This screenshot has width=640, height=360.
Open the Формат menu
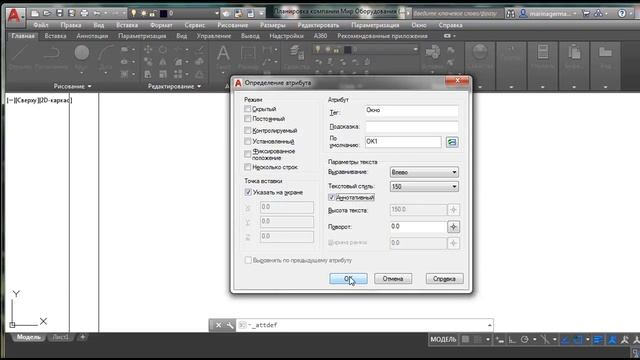161,25
